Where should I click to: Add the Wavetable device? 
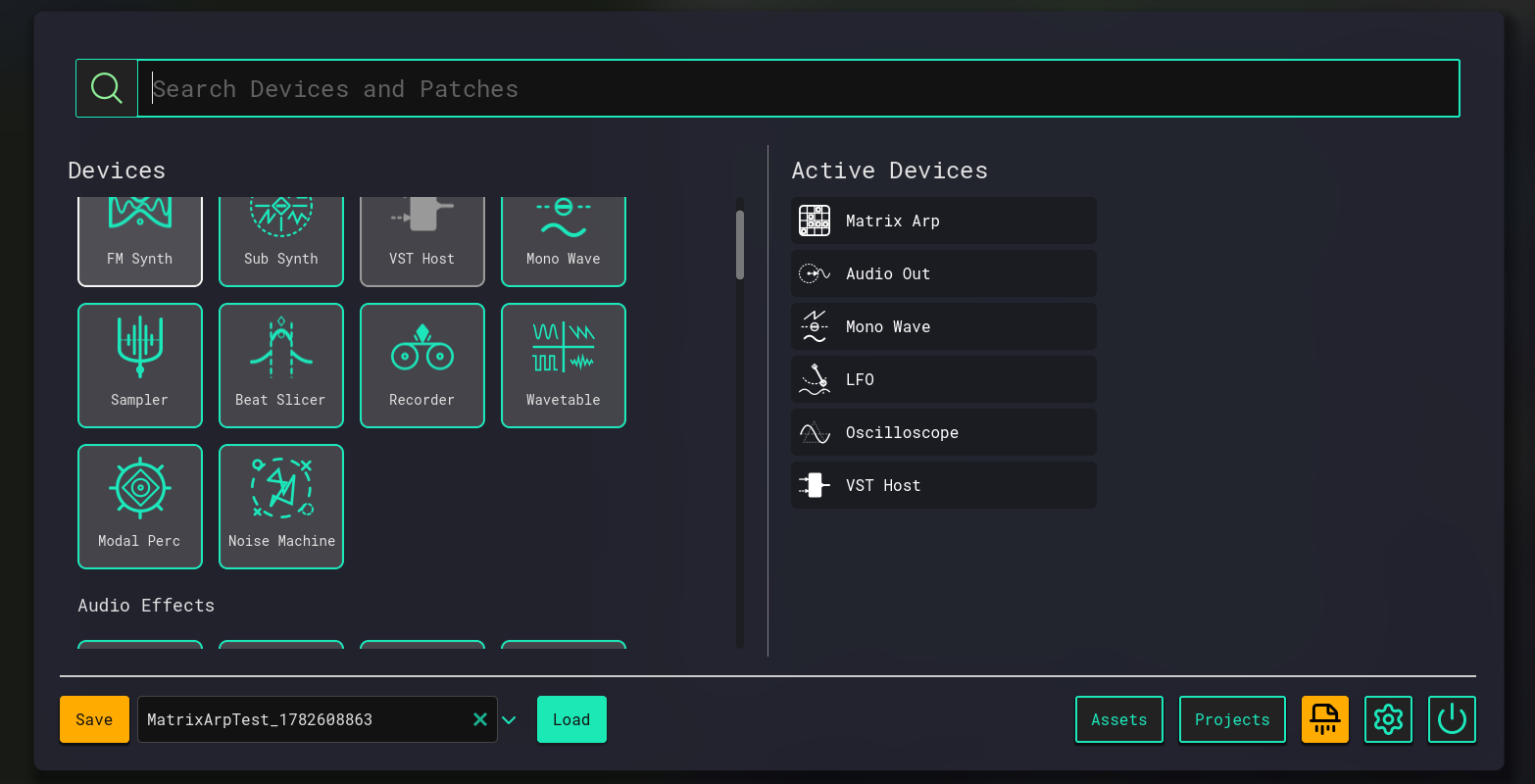click(564, 366)
